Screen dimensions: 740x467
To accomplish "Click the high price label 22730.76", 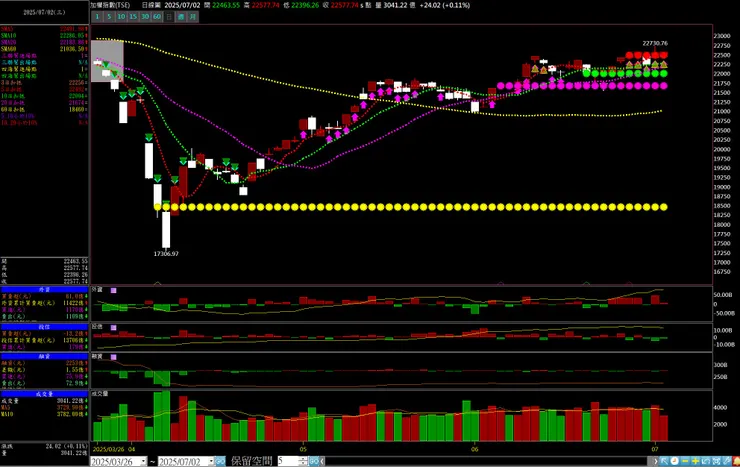I will 655,43.
